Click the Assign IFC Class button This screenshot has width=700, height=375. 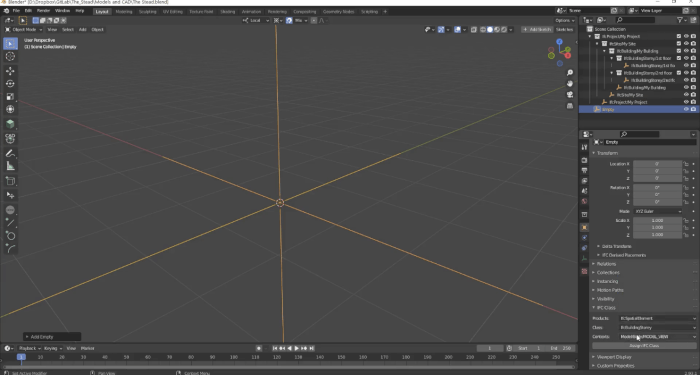coord(644,346)
